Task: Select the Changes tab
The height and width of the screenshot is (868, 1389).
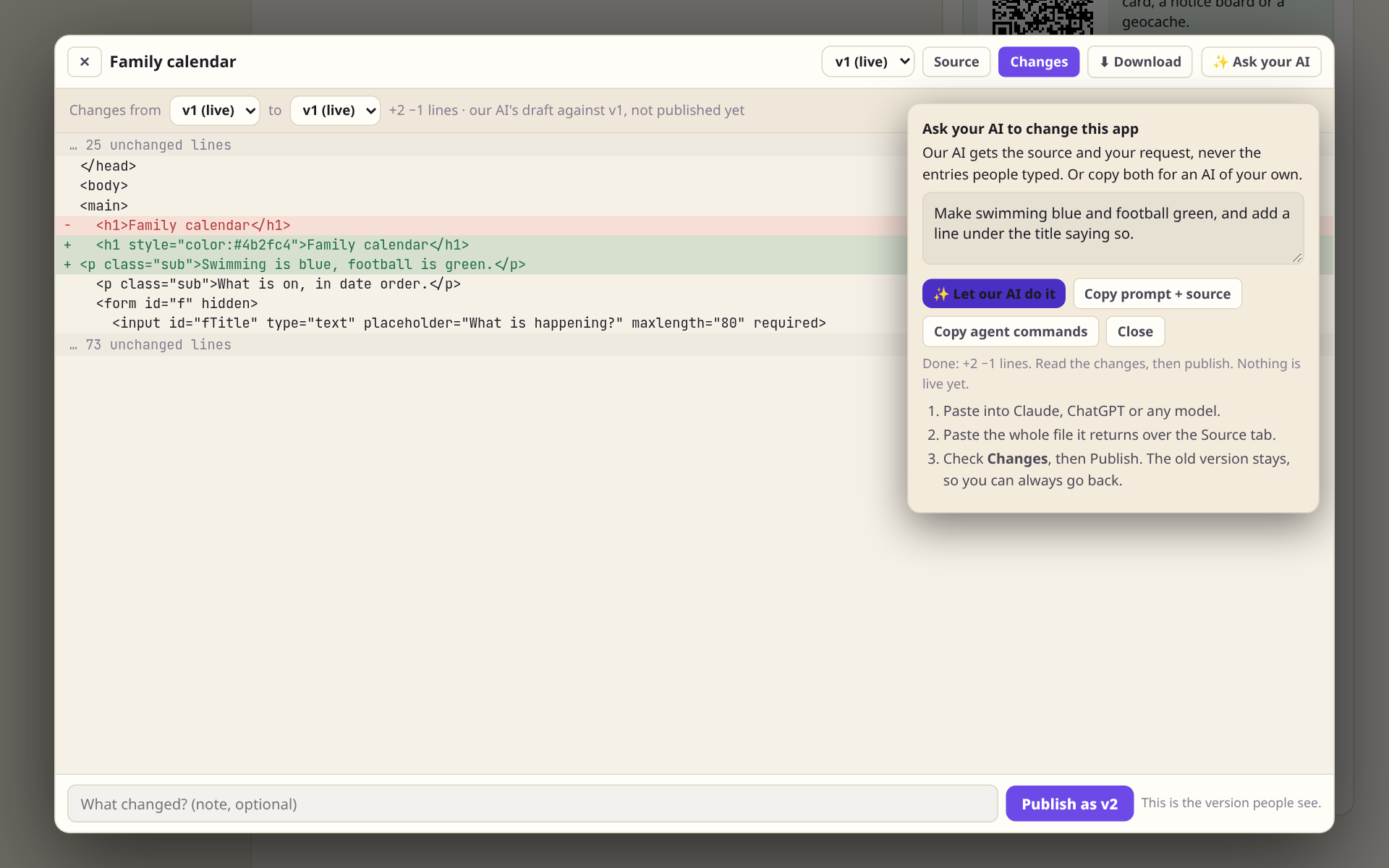Action: (x=1038, y=62)
